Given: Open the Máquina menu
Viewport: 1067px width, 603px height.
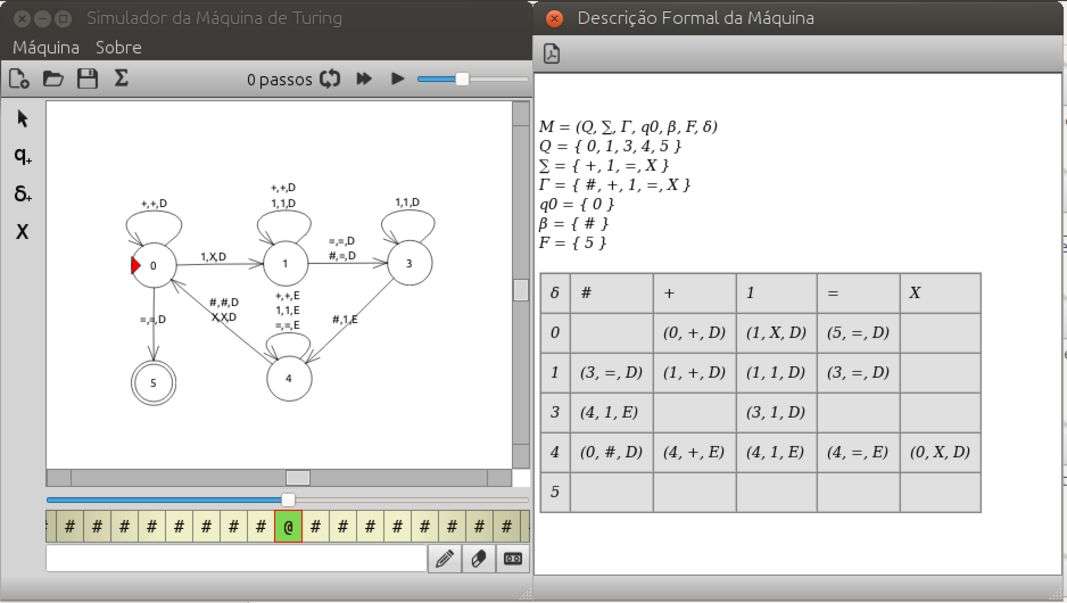Looking at the screenshot, I should pyautogui.click(x=46, y=47).
